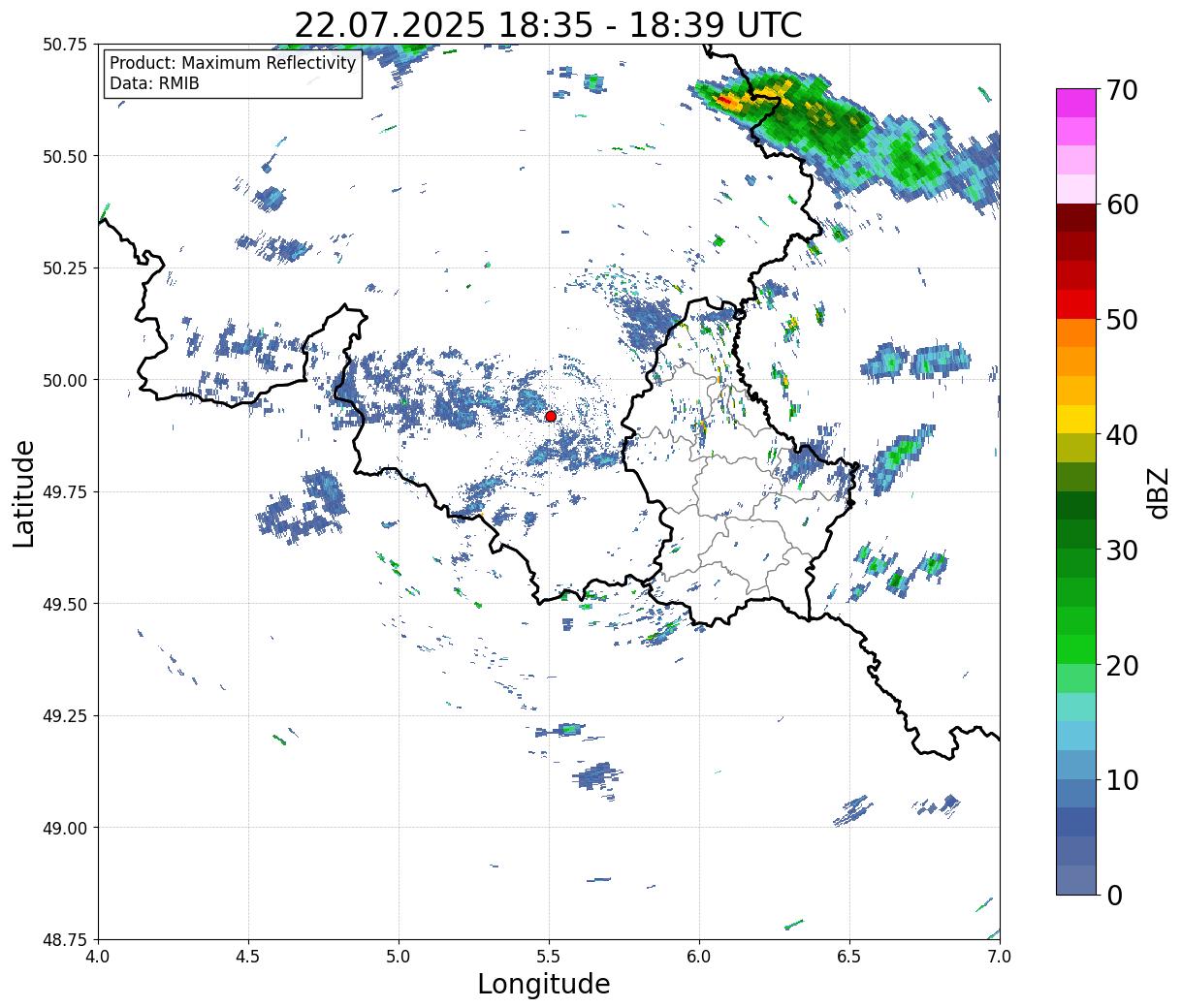
Task: Click the colorbar tick label 40
Action: click(x=1122, y=434)
